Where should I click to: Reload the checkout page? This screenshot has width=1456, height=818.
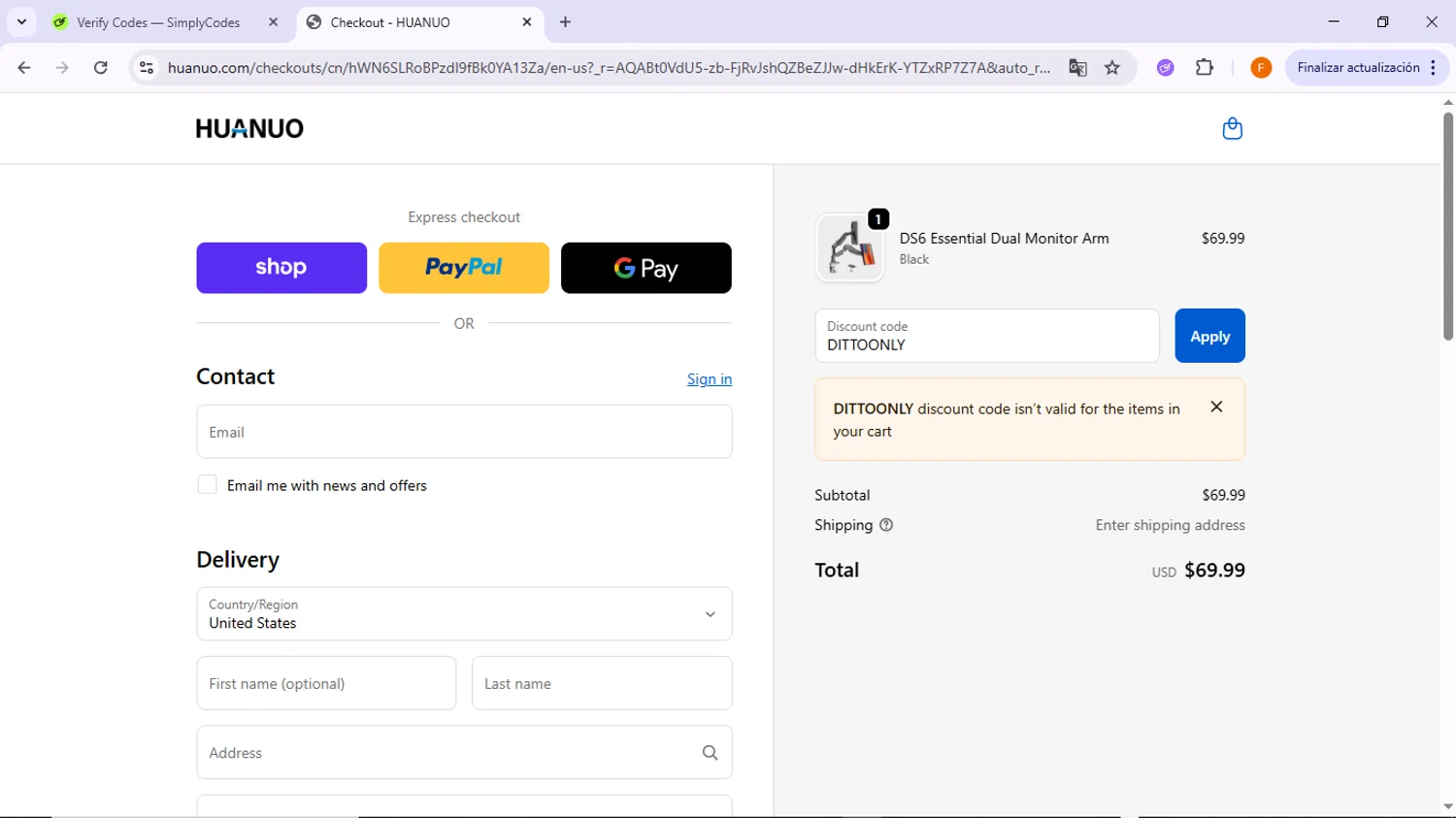[101, 68]
